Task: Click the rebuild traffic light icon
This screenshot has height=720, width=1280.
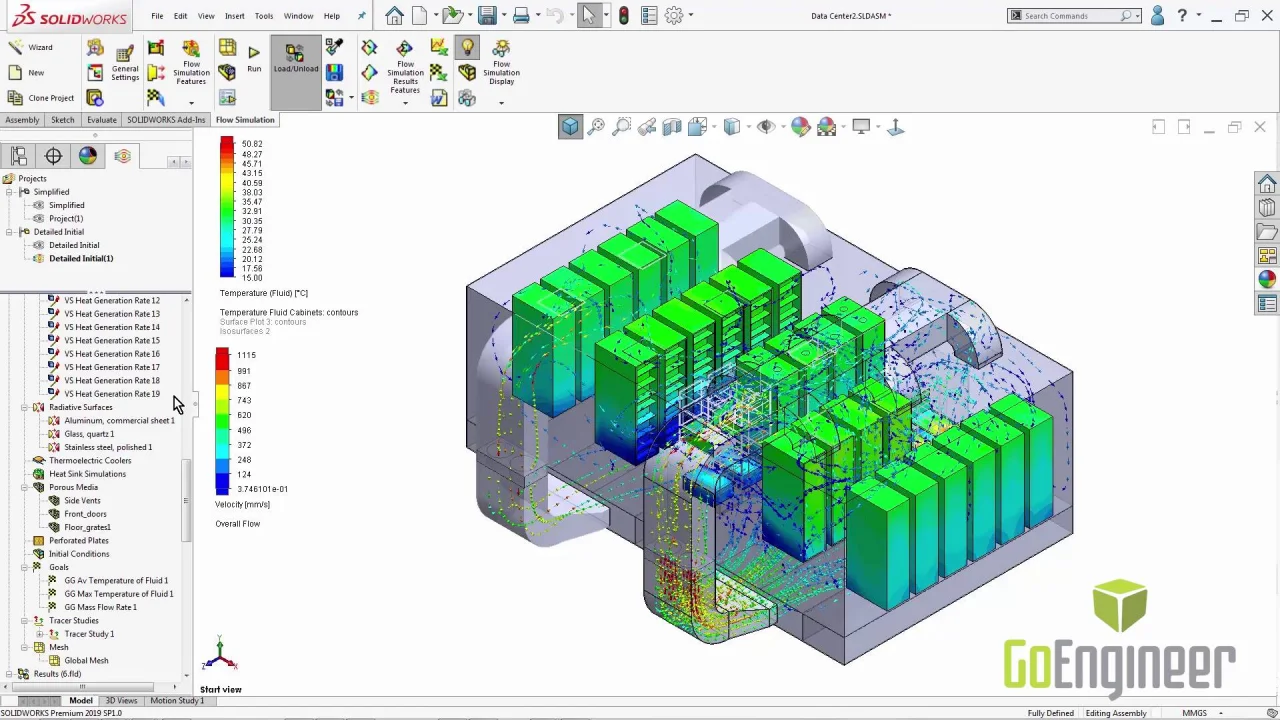Action: pyautogui.click(x=624, y=15)
